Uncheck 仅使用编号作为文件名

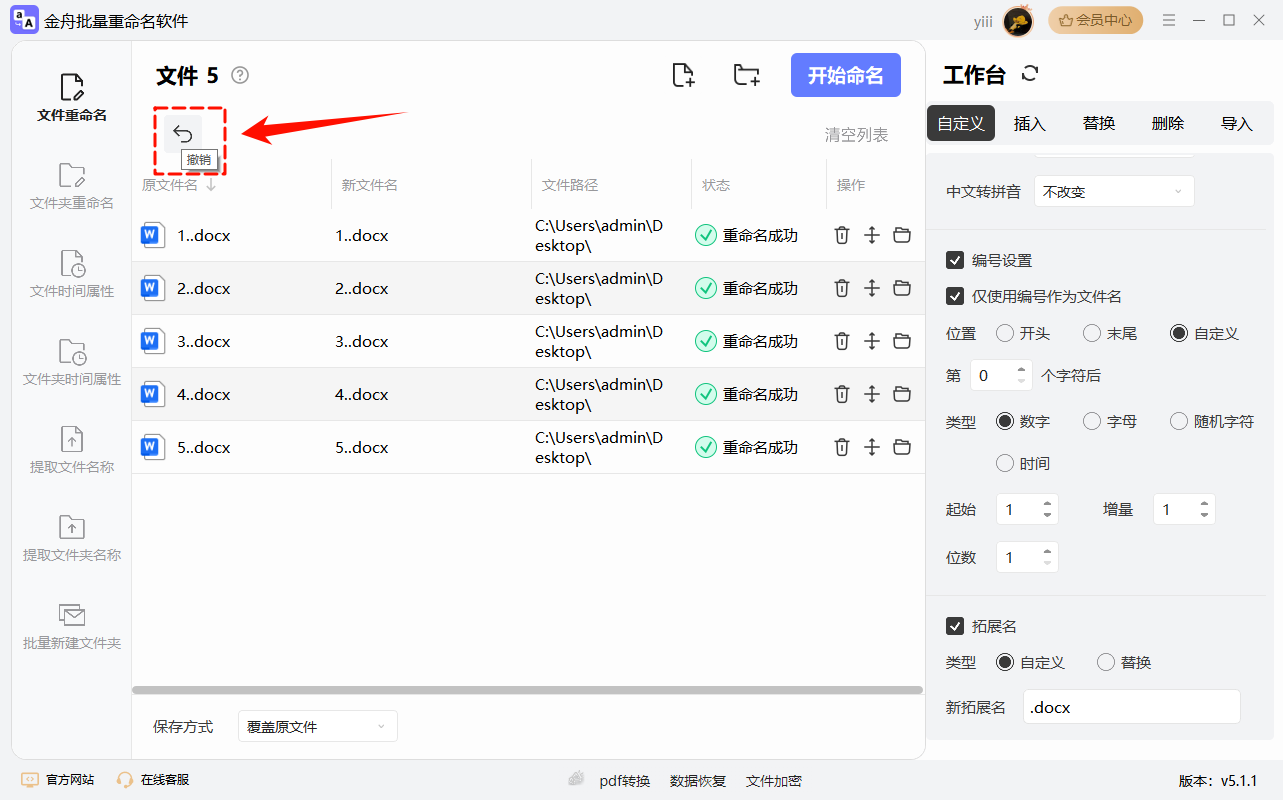[x=955, y=296]
